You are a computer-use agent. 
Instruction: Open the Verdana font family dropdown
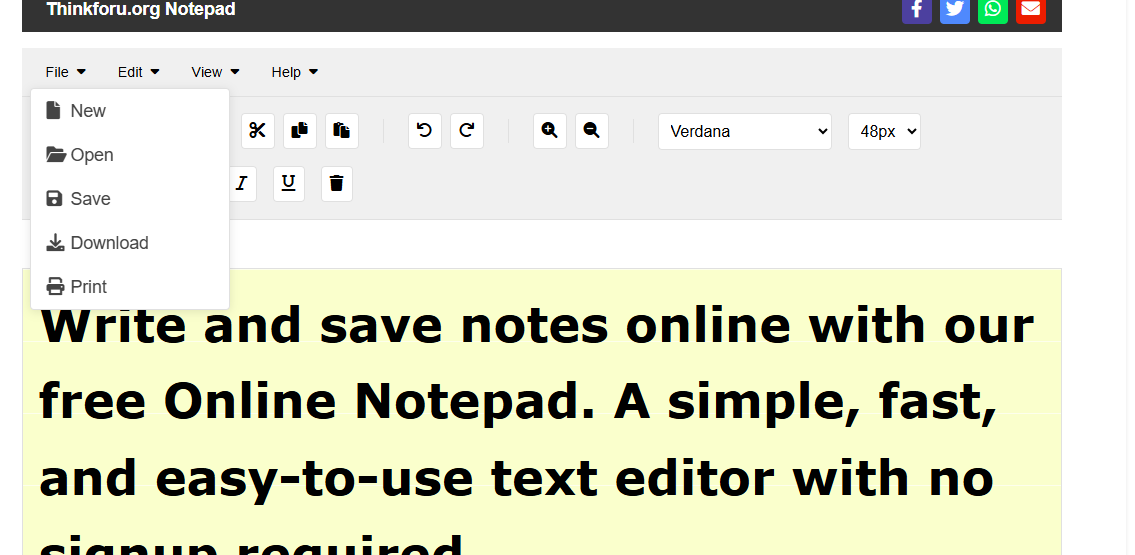pyautogui.click(x=744, y=131)
